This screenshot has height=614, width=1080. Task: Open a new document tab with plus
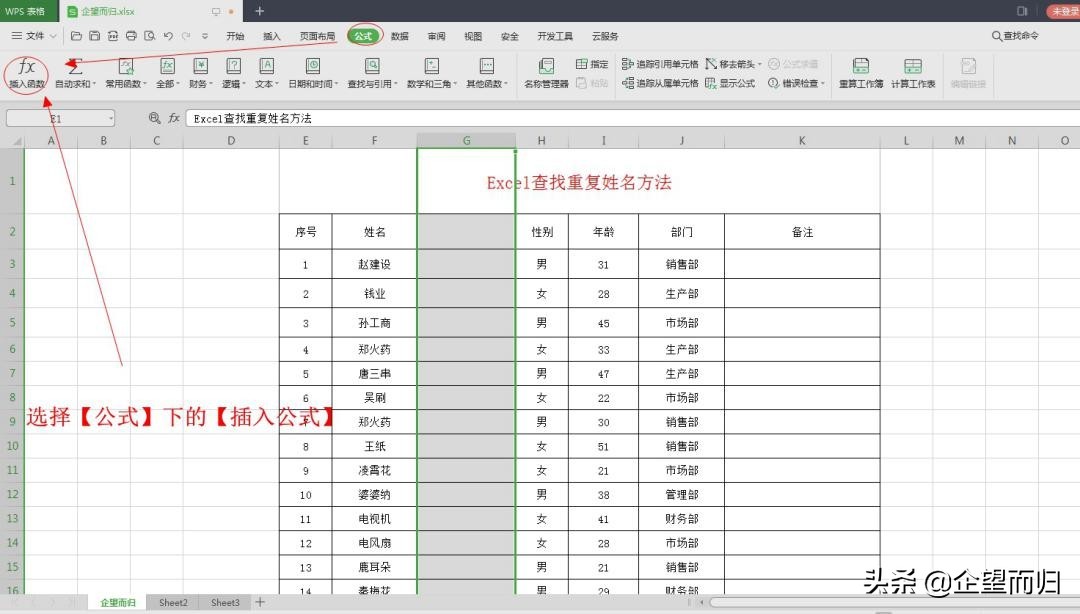259,11
